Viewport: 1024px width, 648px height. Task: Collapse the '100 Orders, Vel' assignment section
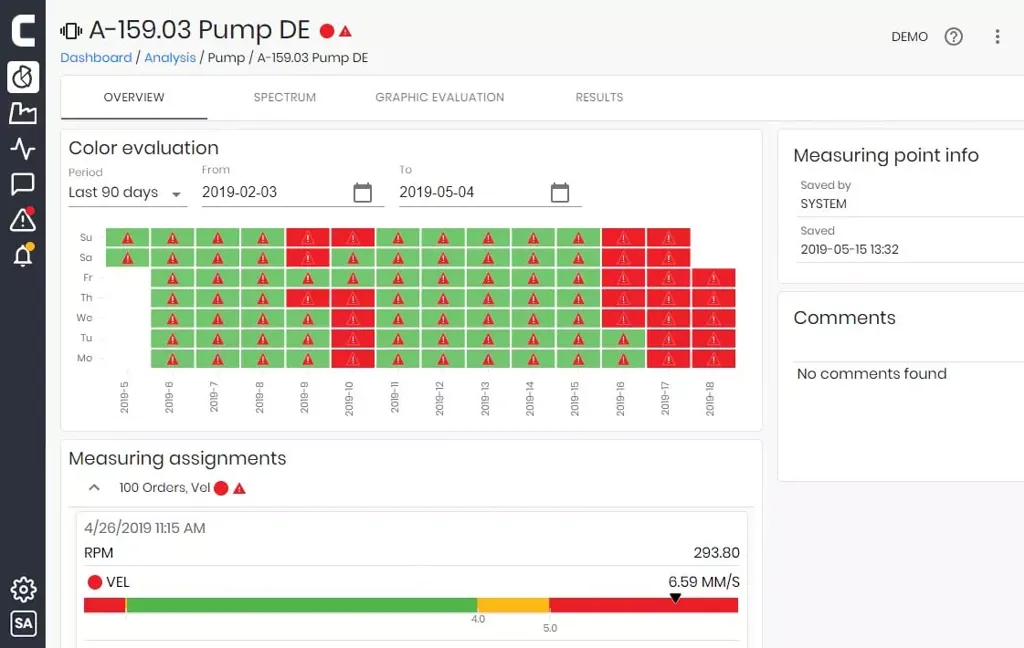[x=95, y=488]
